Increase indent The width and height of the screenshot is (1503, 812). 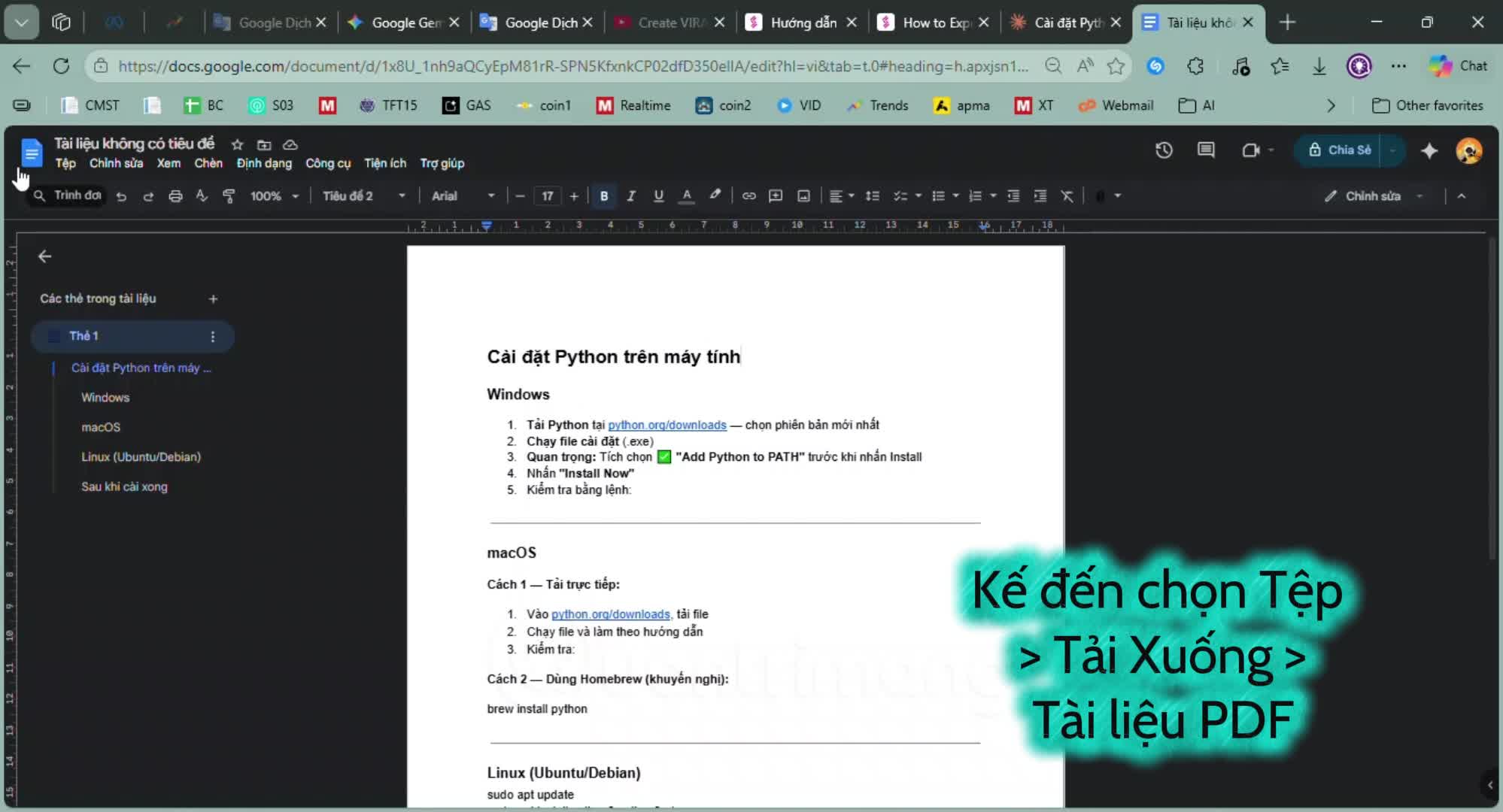[1040, 196]
